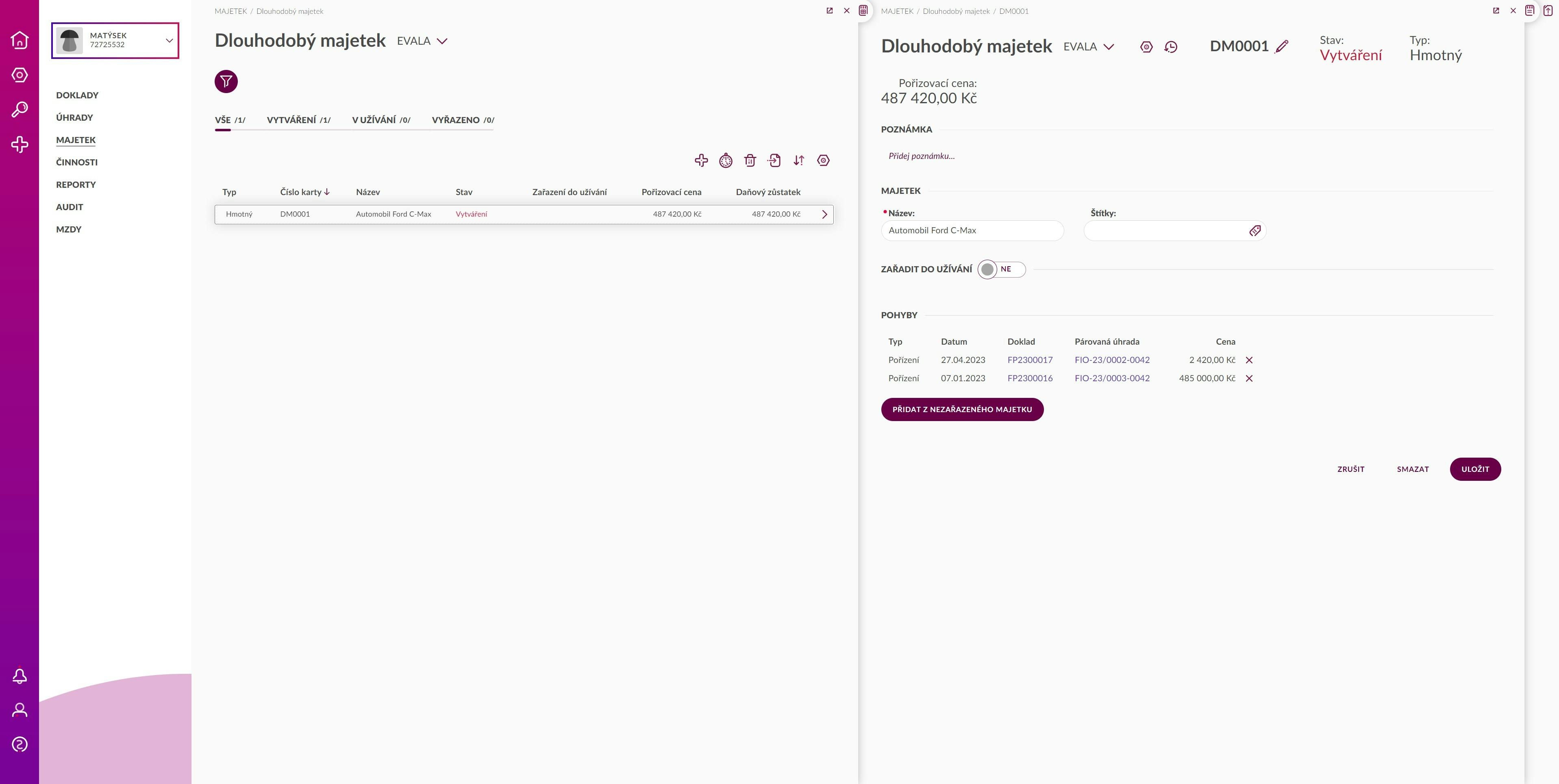
Task: Click the plus cross icon in left sidebar
Action: [20, 144]
